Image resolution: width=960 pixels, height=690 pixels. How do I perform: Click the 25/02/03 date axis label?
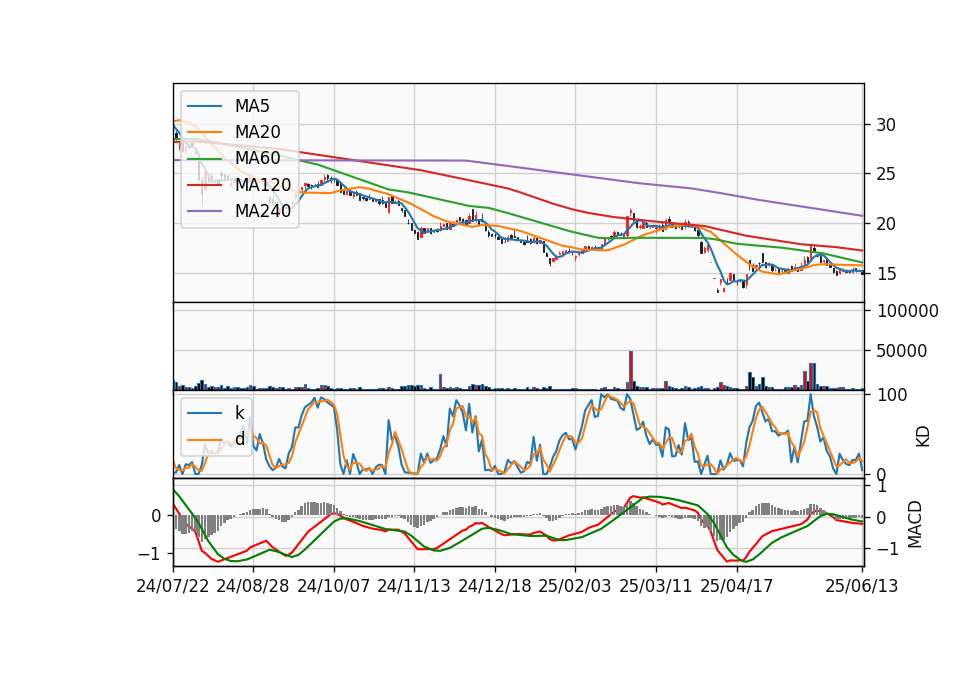(x=575, y=586)
